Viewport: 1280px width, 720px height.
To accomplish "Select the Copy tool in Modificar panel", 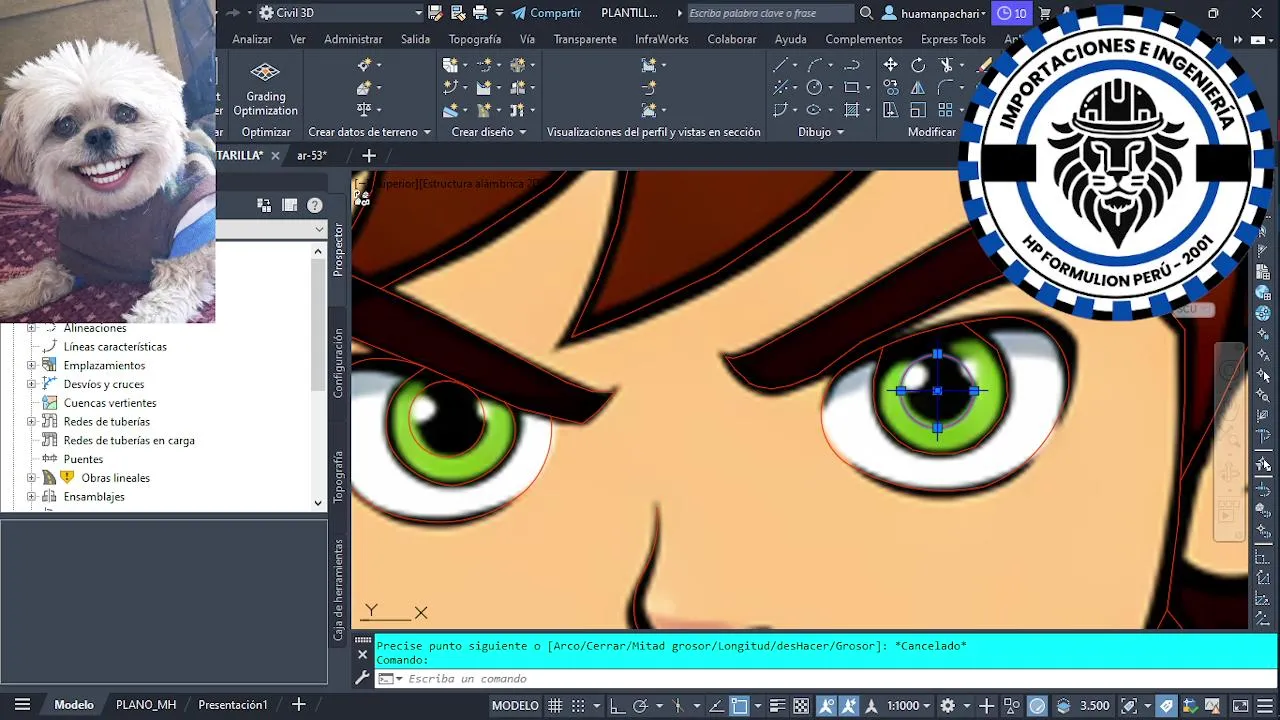I will tap(890, 88).
